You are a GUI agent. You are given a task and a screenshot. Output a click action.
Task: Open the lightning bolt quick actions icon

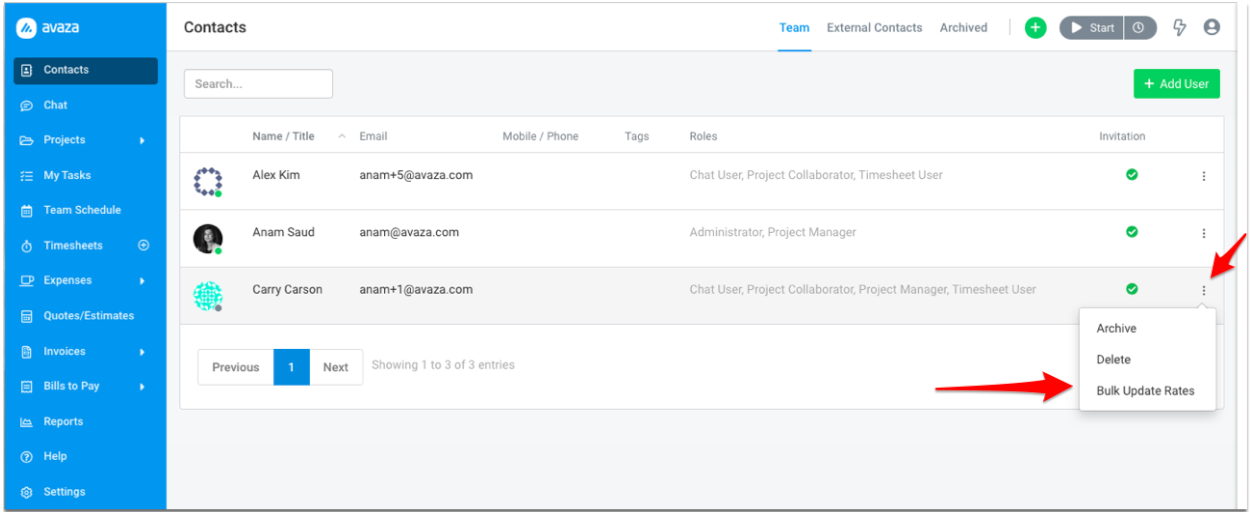click(1180, 28)
